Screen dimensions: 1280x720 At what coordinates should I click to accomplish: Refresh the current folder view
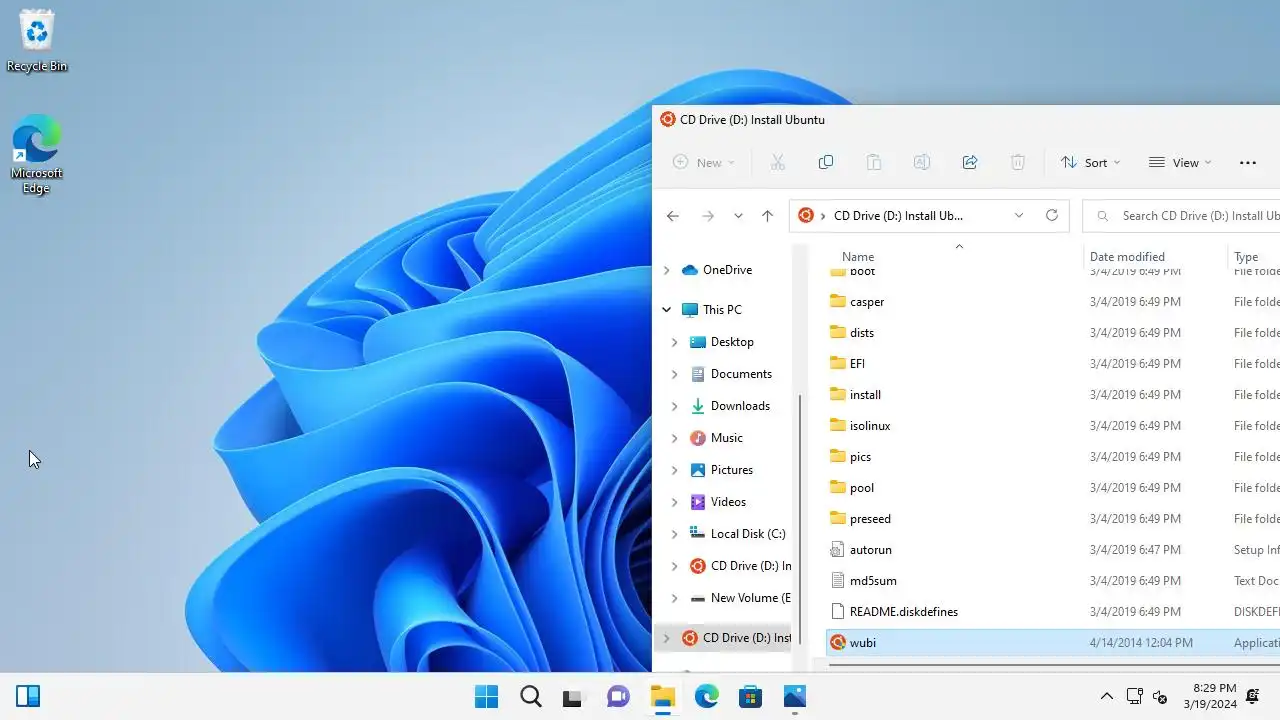click(1051, 215)
